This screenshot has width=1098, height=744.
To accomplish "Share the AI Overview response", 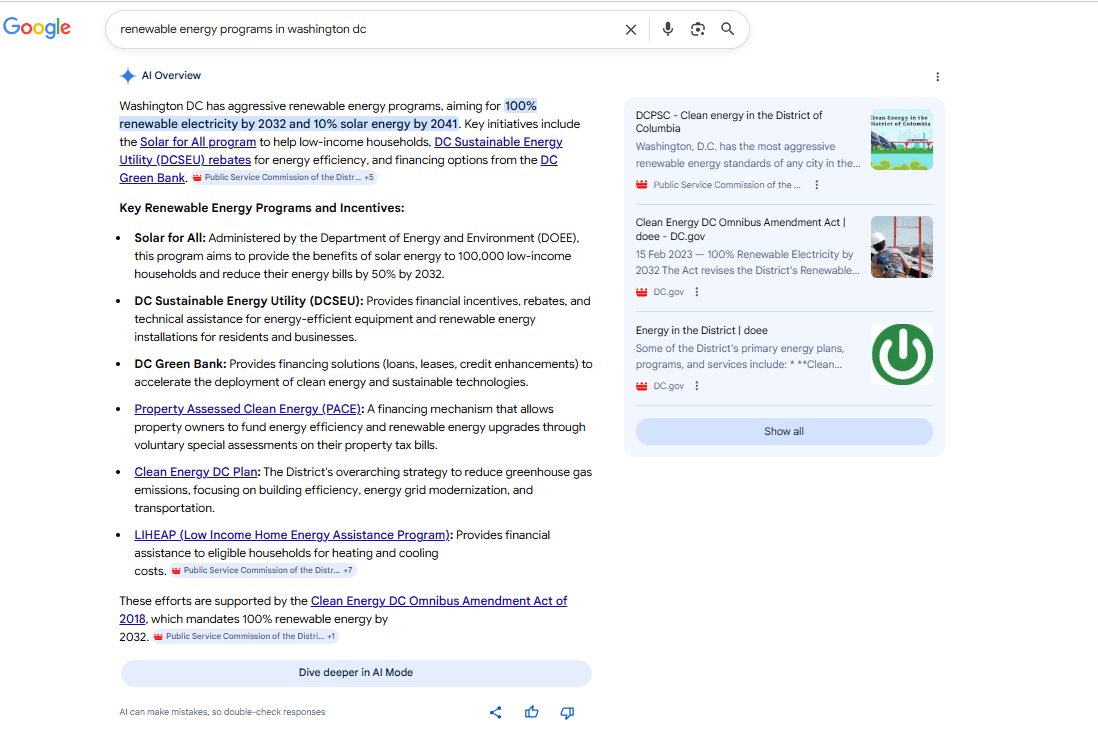I will (495, 712).
